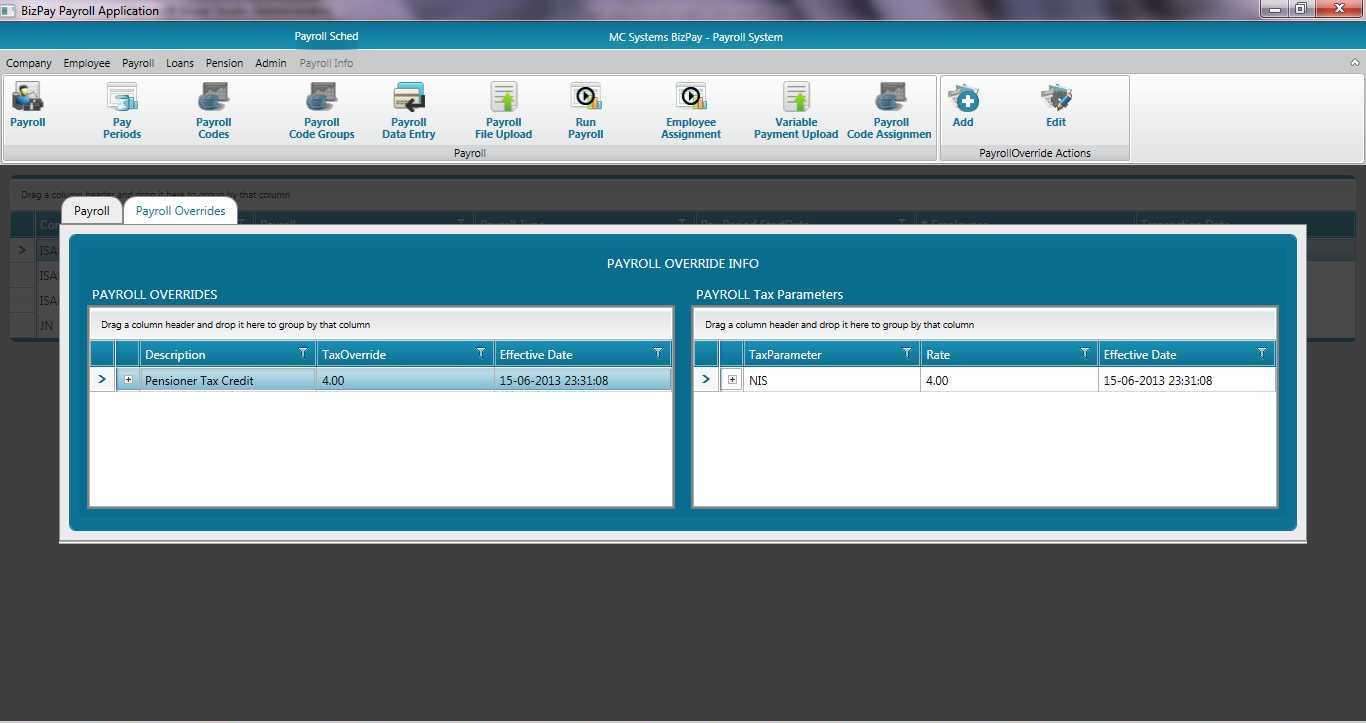Click the Run Payroll icon
Screen dimensions: 1366x723
[x=585, y=110]
